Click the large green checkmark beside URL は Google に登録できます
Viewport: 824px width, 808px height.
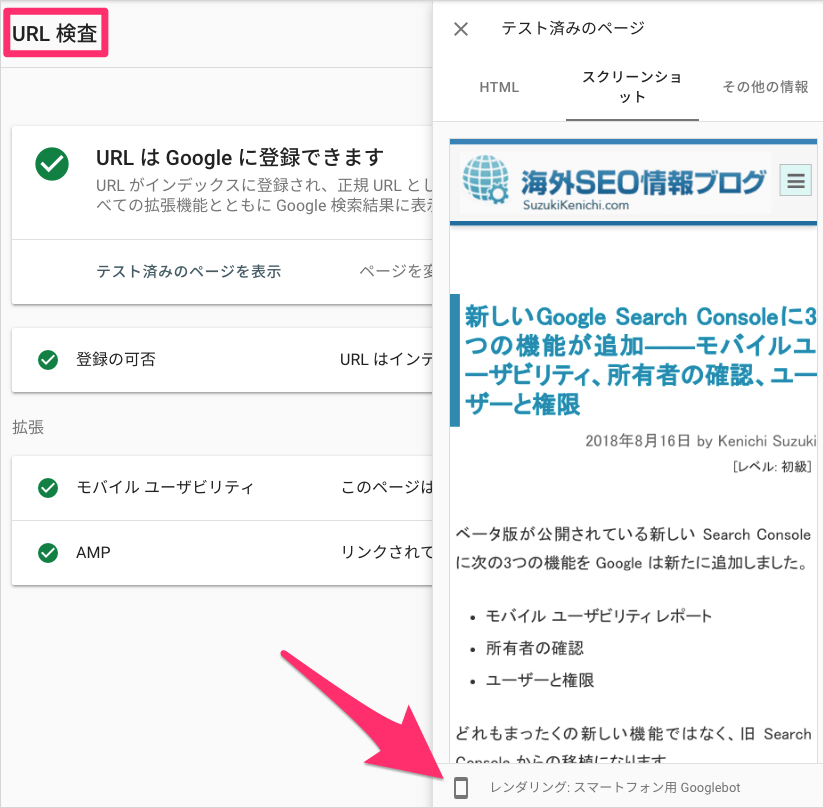pyautogui.click(x=52, y=164)
